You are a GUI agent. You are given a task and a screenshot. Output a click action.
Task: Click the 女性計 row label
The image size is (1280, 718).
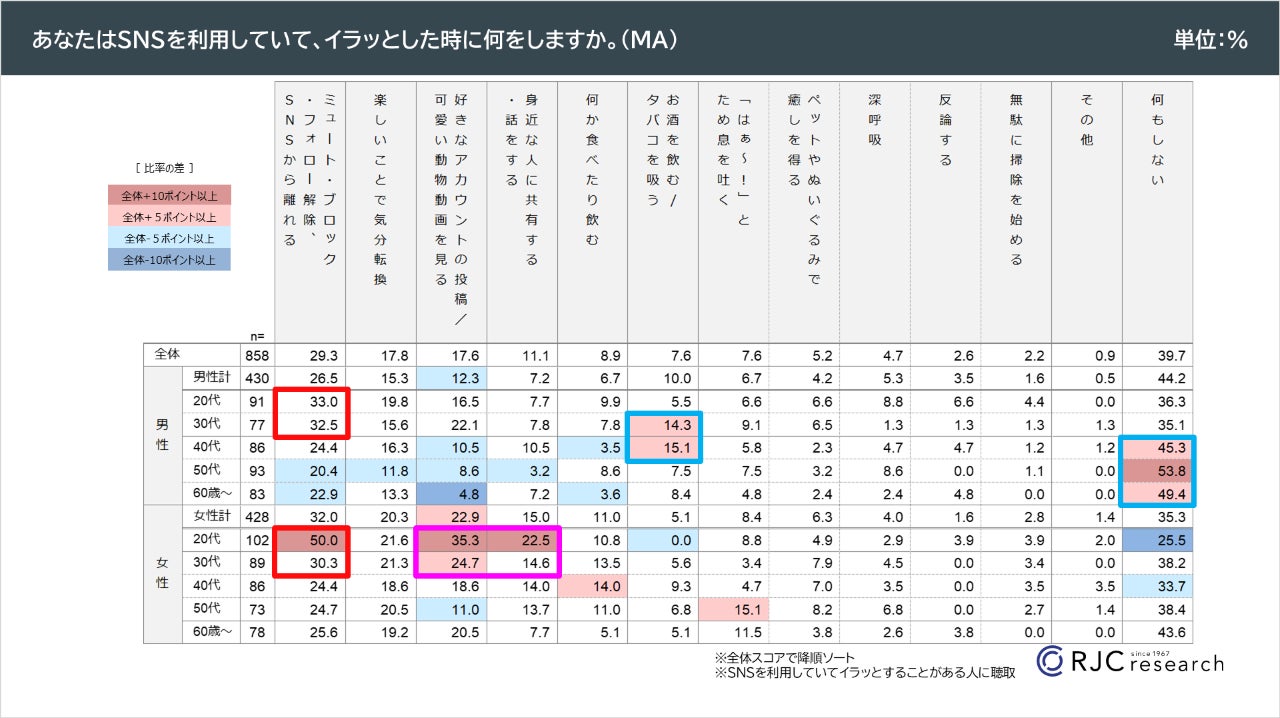[211, 516]
